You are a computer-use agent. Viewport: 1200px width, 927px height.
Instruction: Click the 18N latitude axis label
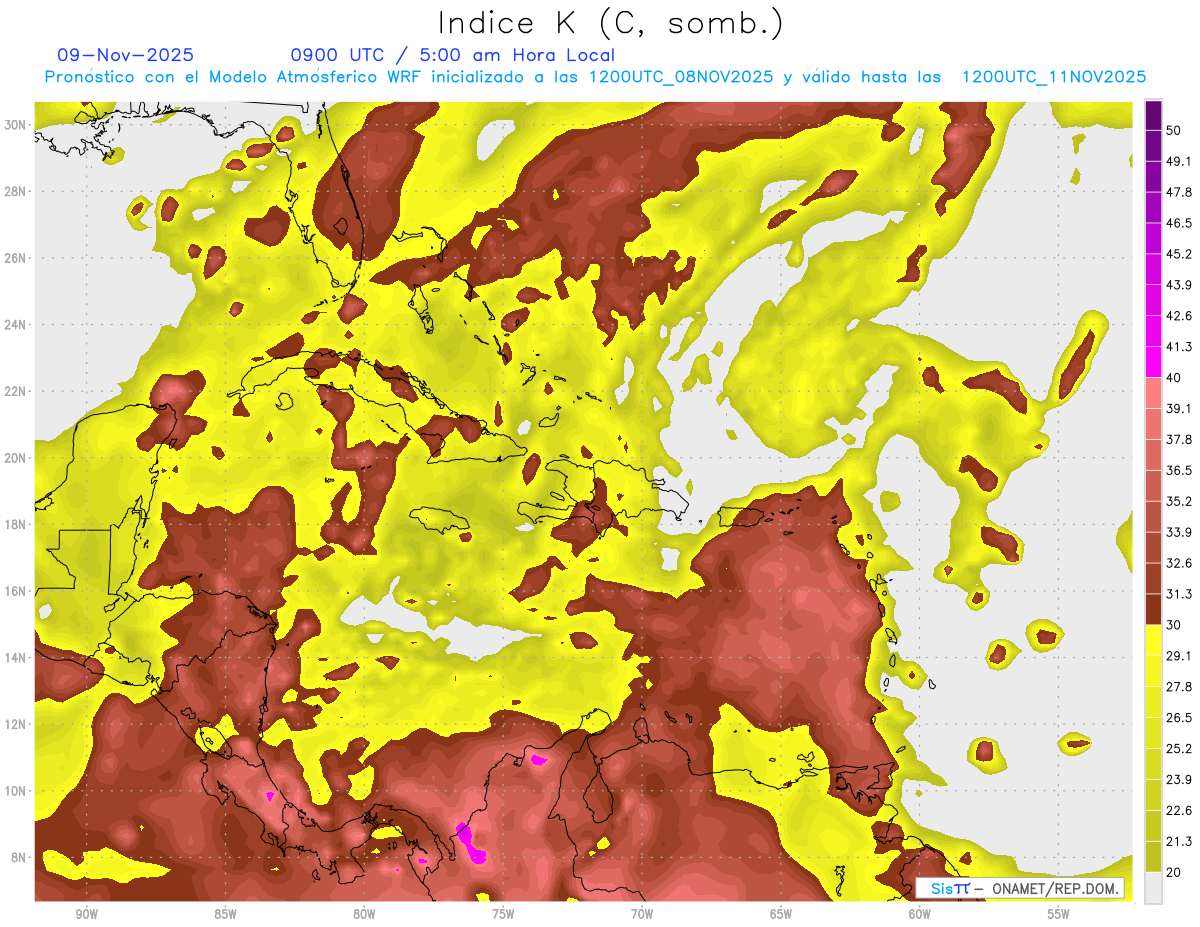click(x=16, y=525)
